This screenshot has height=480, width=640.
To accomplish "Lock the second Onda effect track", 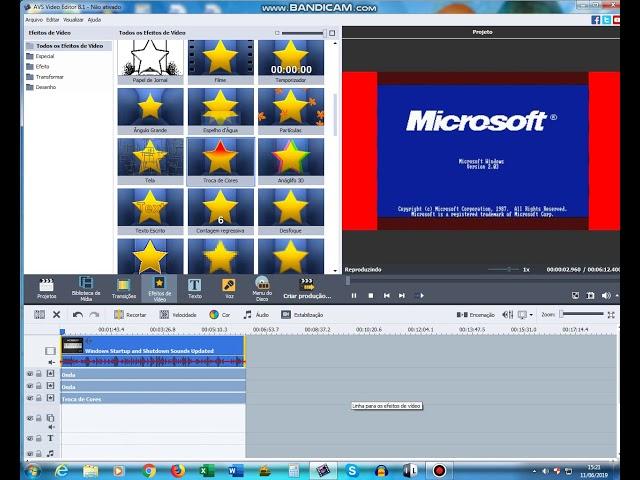I will pos(39,386).
